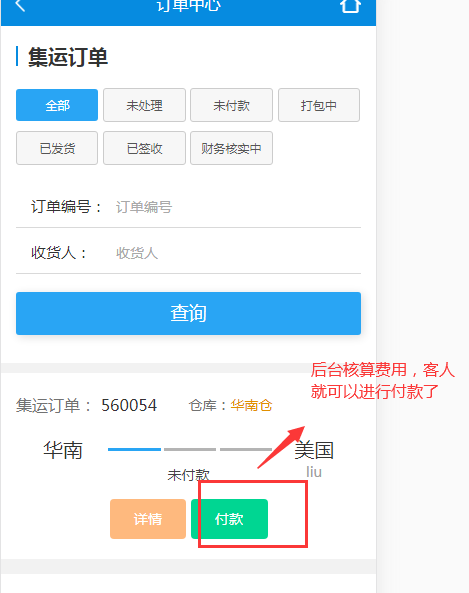Click the blue progress segment of shipment
The width and height of the screenshot is (469, 593).
pos(134,449)
